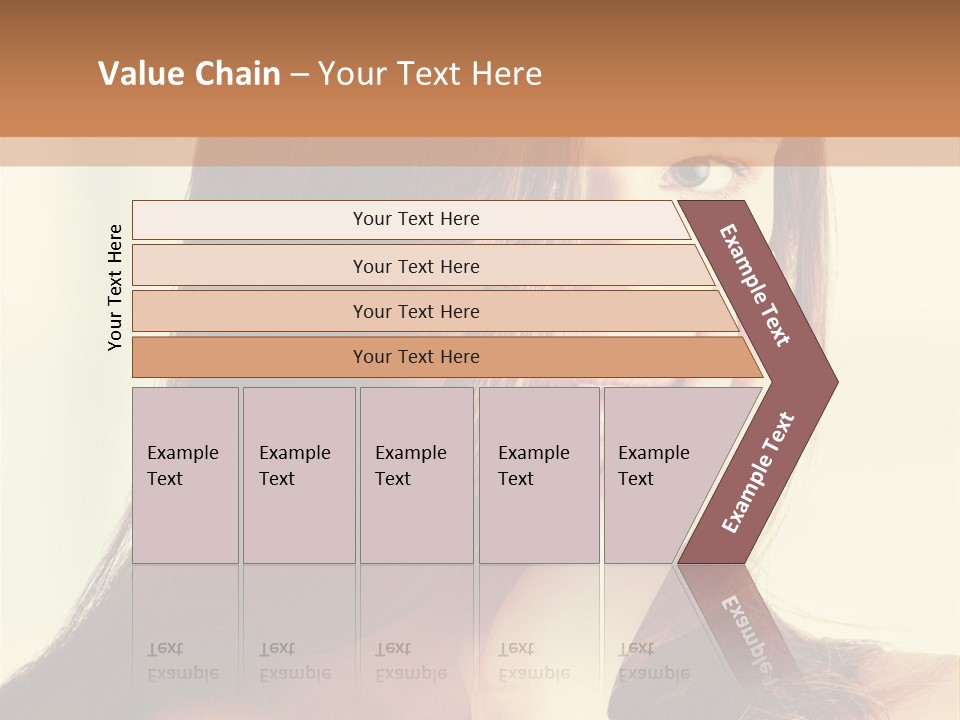This screenshot has height=720, width=960.
Task: Click the rightmost pointed "Example Text" box
Action: click(660, 475)
